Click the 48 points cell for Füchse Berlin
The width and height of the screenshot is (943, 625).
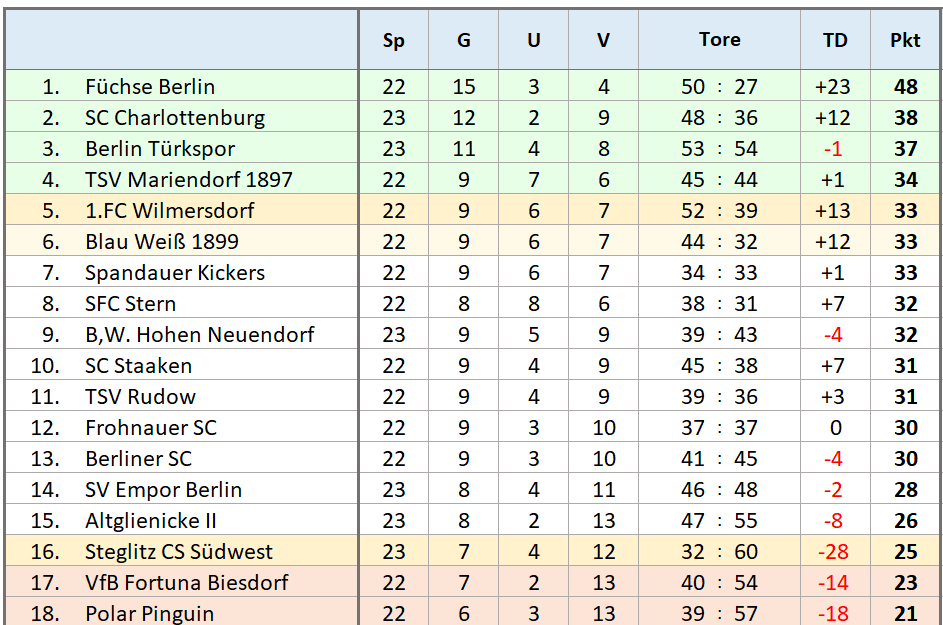pos(906,87)
